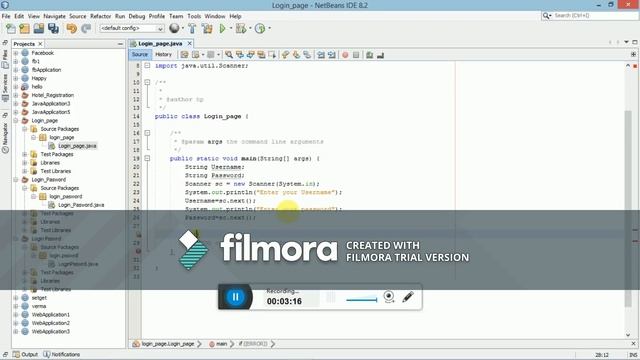Collapse the Javadoc comment fold at line 10
640x360 pixels.
point(147,82)
